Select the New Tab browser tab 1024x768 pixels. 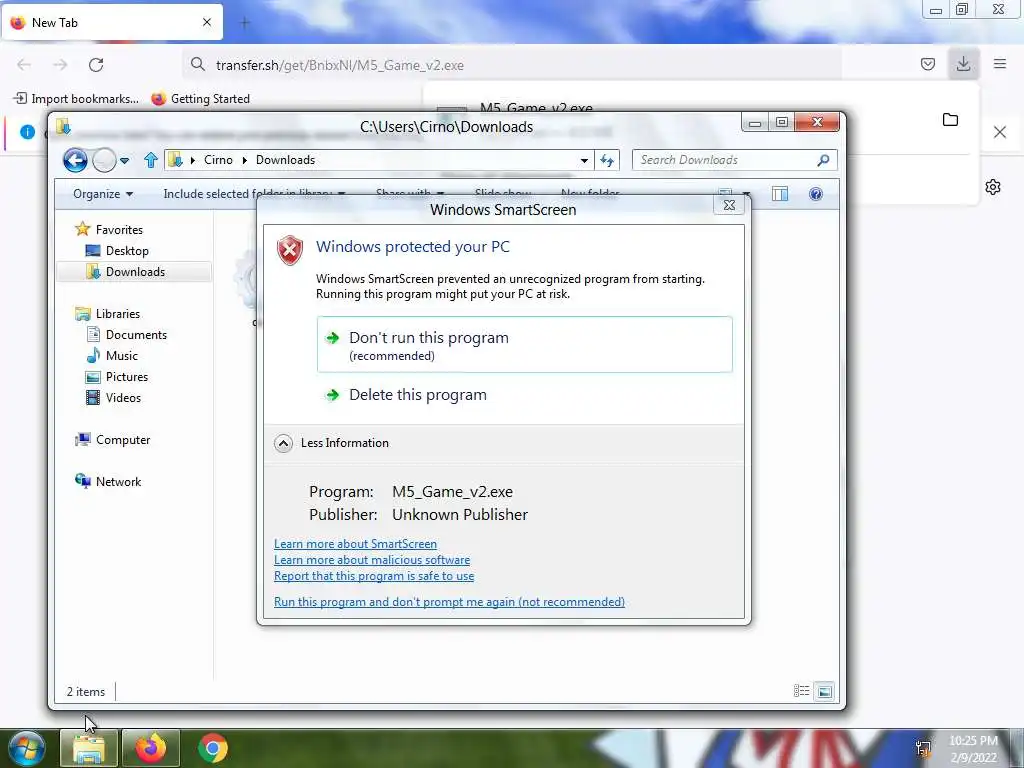112,22
